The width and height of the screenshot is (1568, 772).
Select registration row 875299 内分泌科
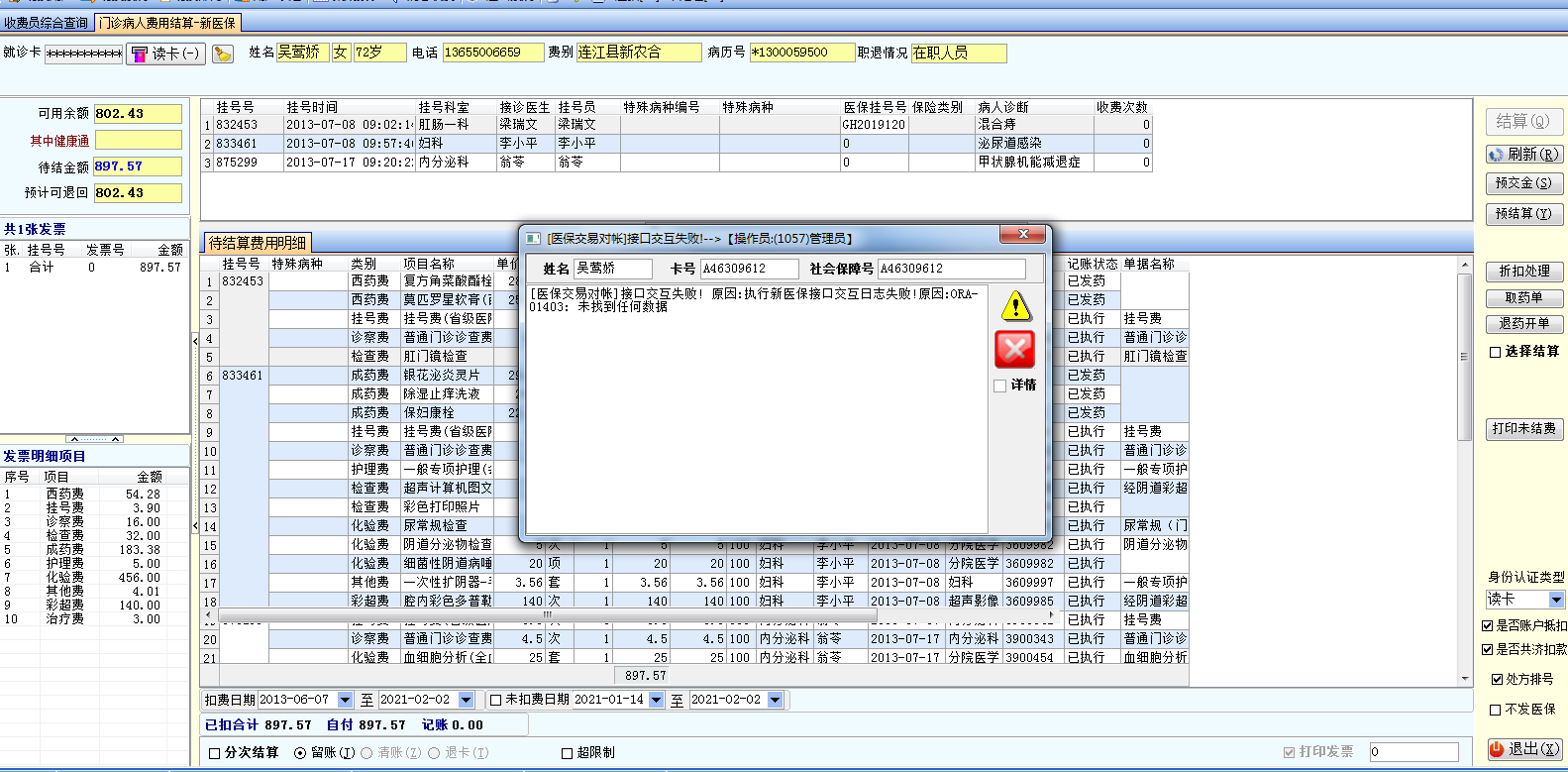click(x=677, y=163)
